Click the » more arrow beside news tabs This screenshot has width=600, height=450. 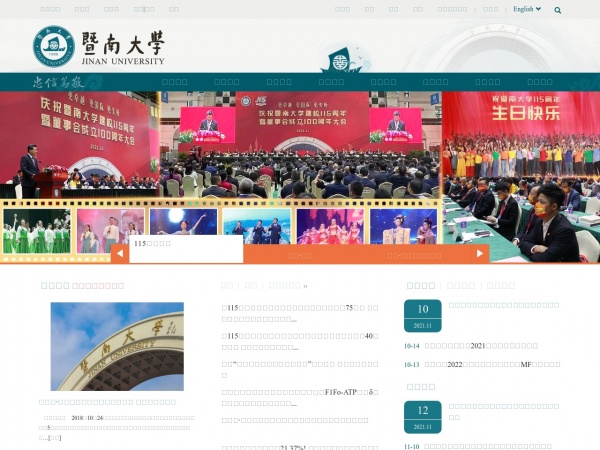pos(305,285)
